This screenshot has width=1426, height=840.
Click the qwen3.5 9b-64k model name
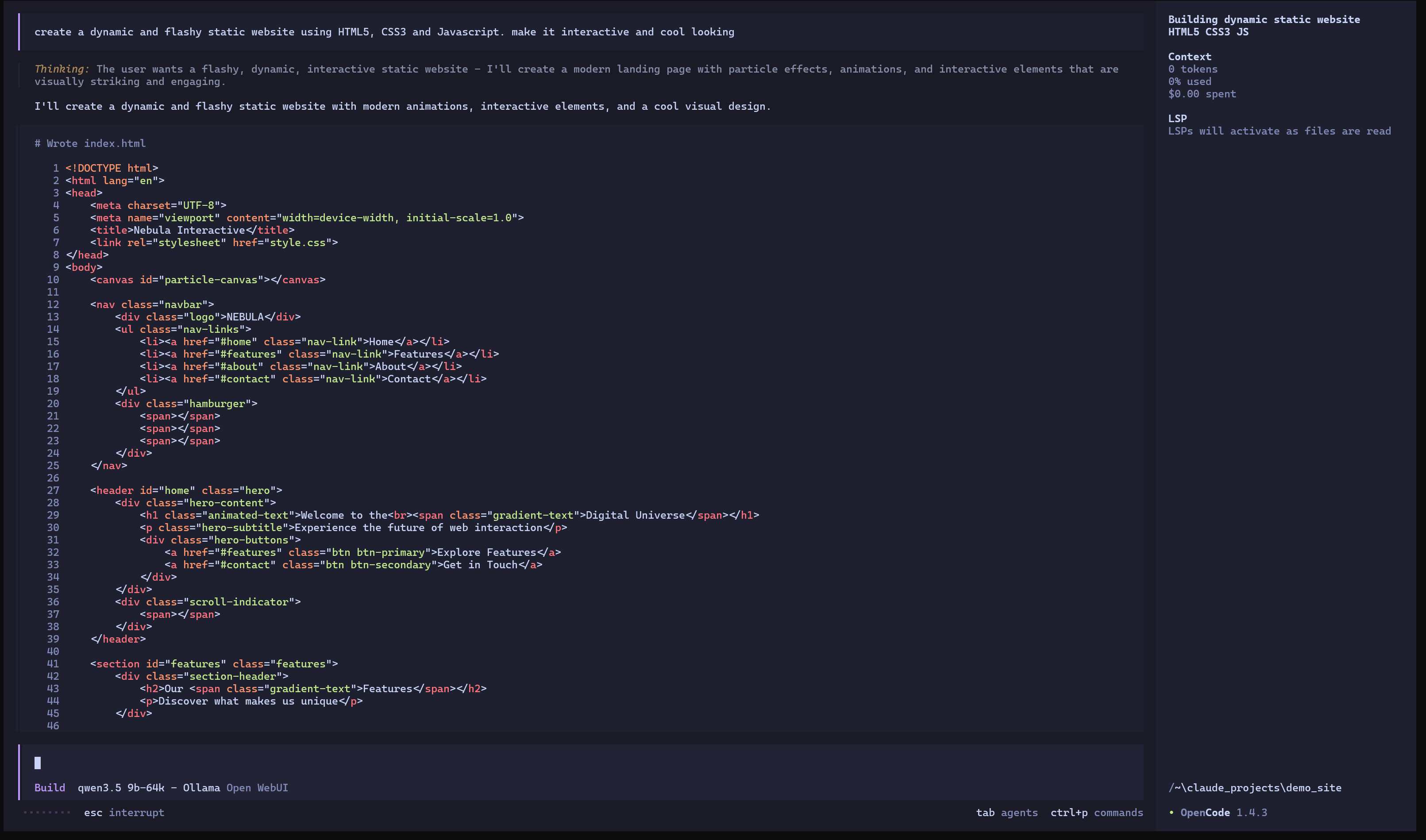click(x=121, y=787)
